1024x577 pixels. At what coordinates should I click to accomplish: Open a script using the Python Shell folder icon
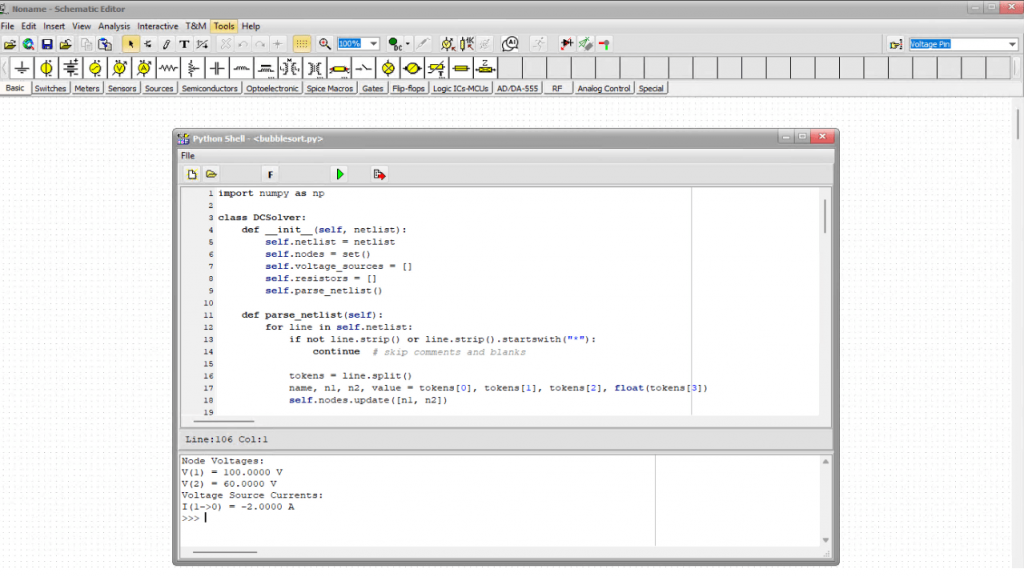(212, 174)
